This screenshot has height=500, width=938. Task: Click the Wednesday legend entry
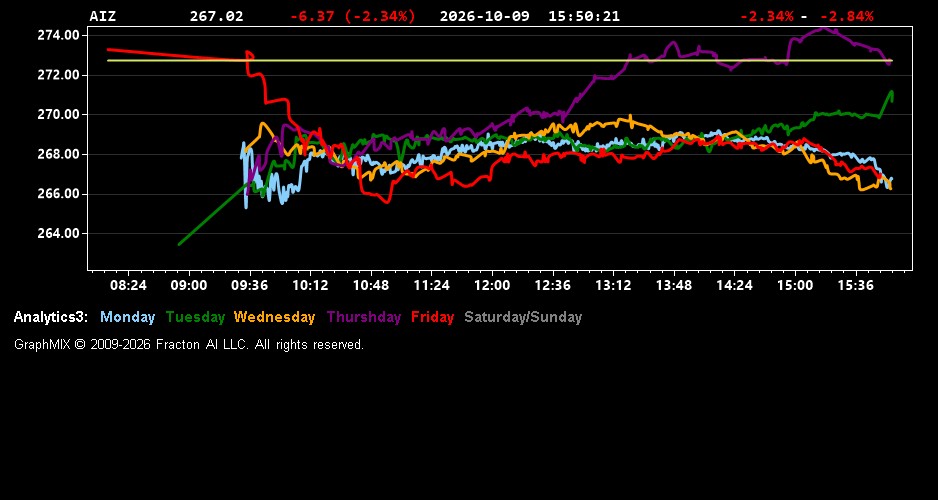(x=275, y=318)
